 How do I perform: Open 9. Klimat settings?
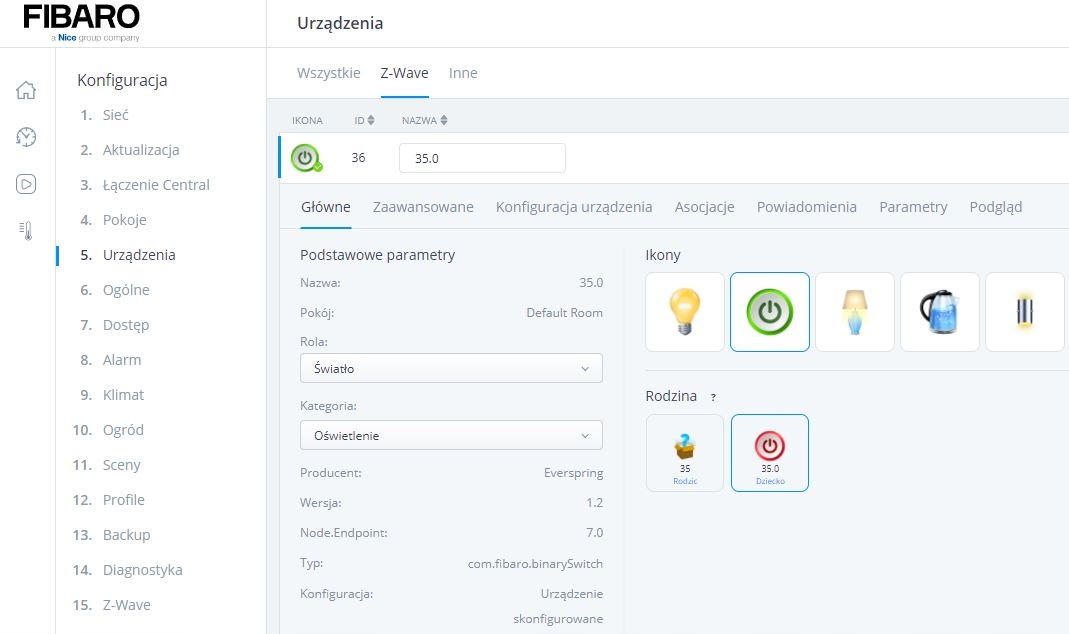click(112, 395)
